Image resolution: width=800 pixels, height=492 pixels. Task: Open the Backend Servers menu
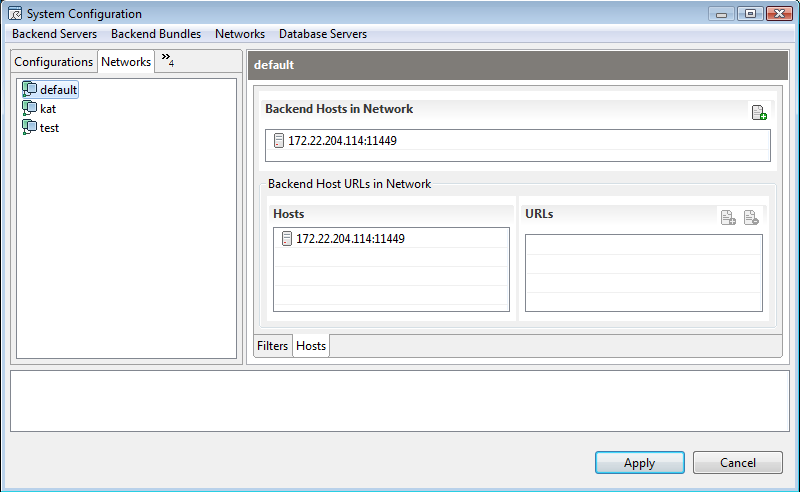coord(55,34)
